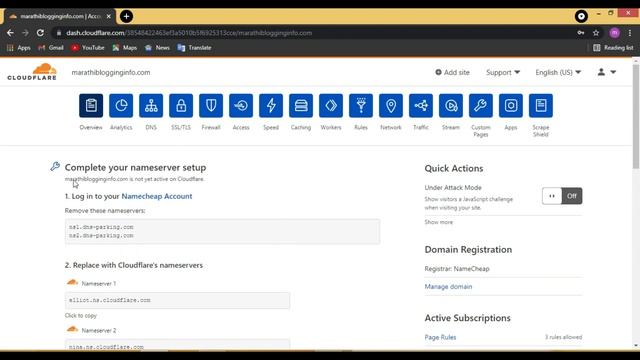Click the ns2.dns-parking.com nameserver text
The width and height of the screenshot is (640, 360).
point(101,236)
